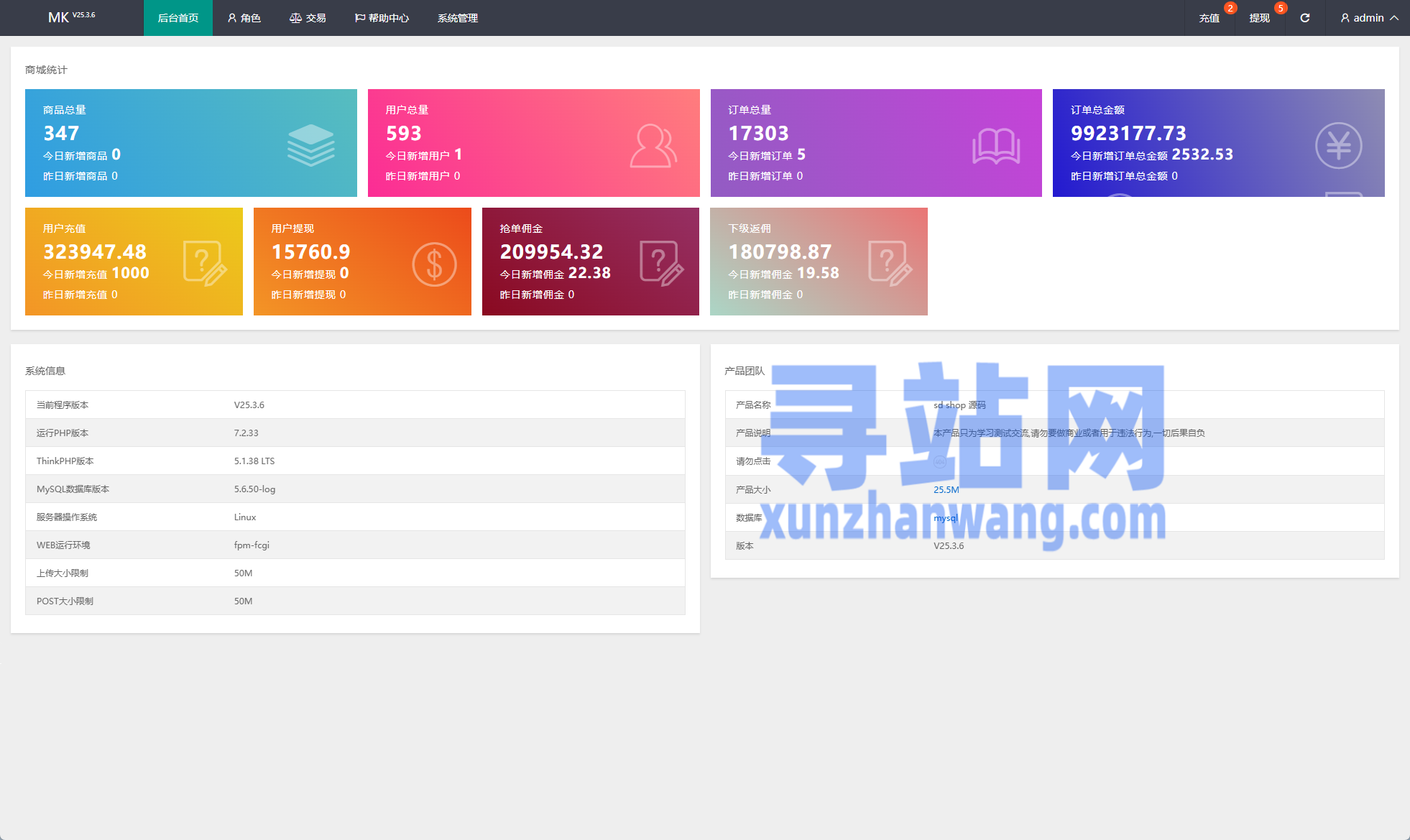Click the 2 badge on 充值
The height and width of the screenshot is (840, 1410).
1230,8
